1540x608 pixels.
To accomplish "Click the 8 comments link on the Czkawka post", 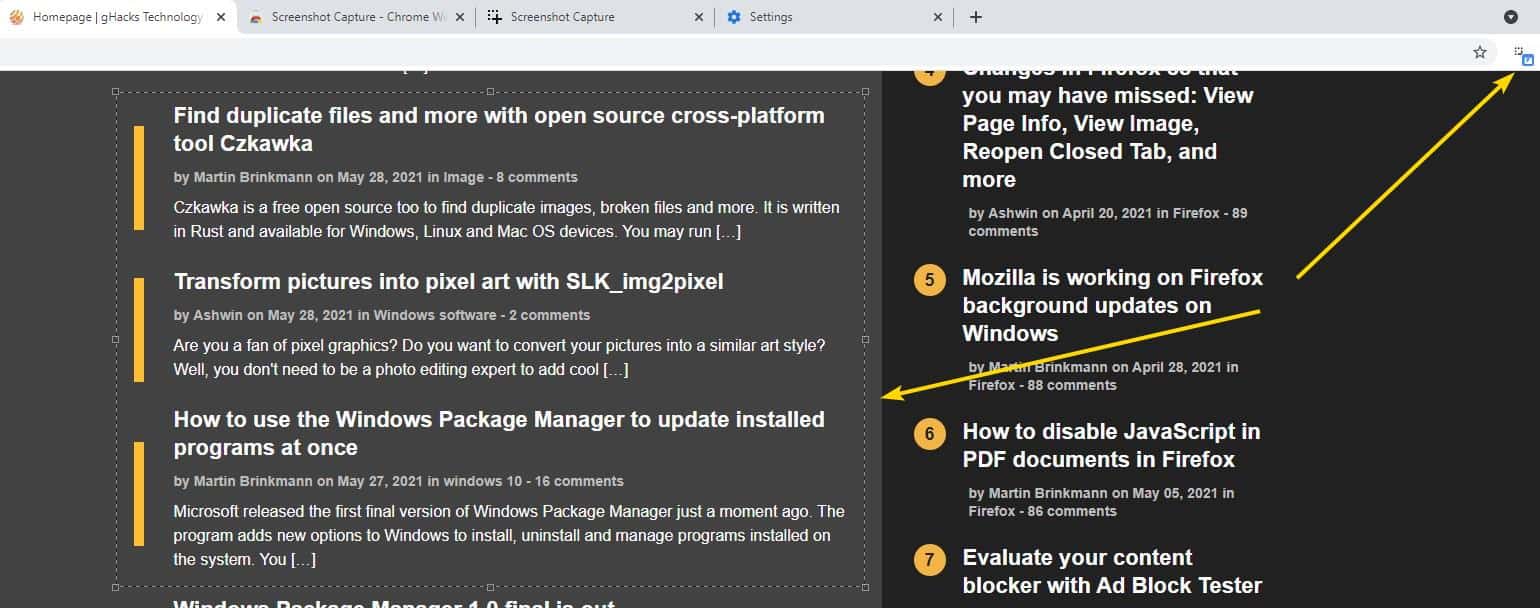I will (537, 177).
